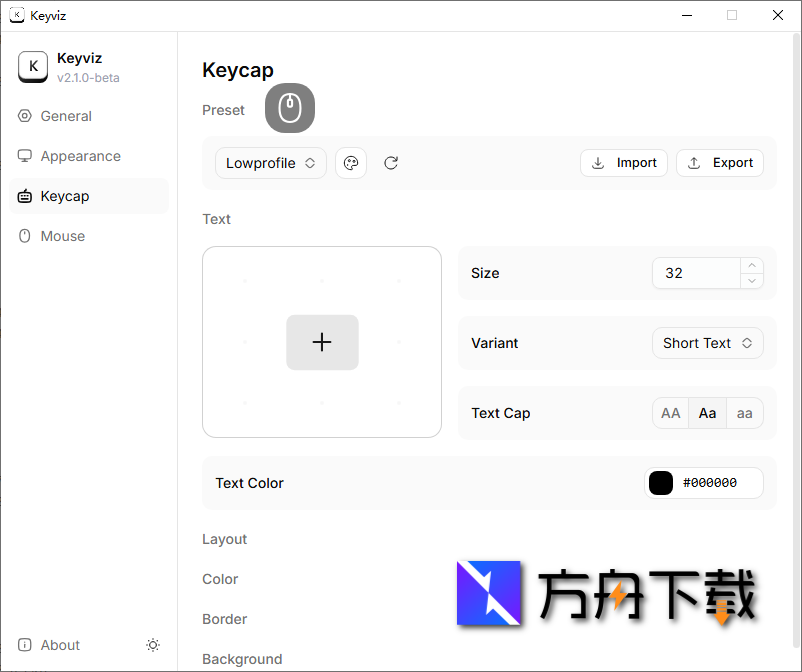The width and height of the screenshot is (802, 672).
Task: Open the black Text Color swatch
Action: 660,483
